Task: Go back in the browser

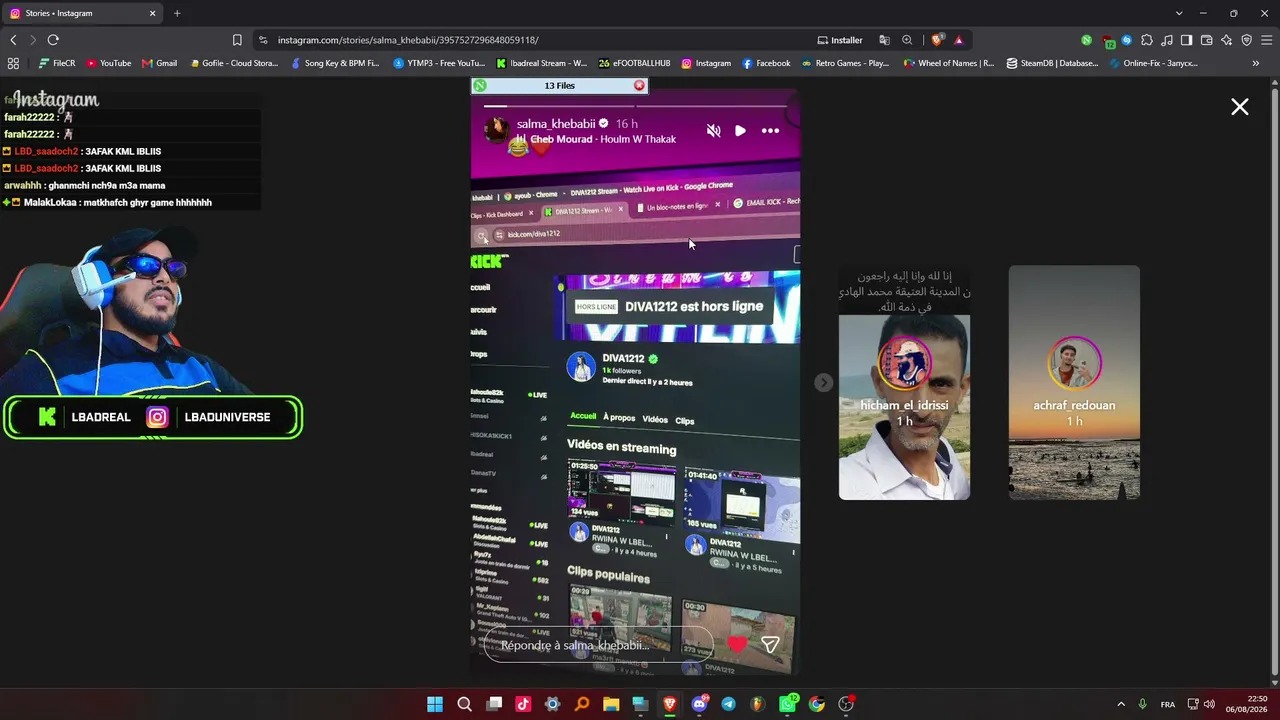Action: (13, 40)
